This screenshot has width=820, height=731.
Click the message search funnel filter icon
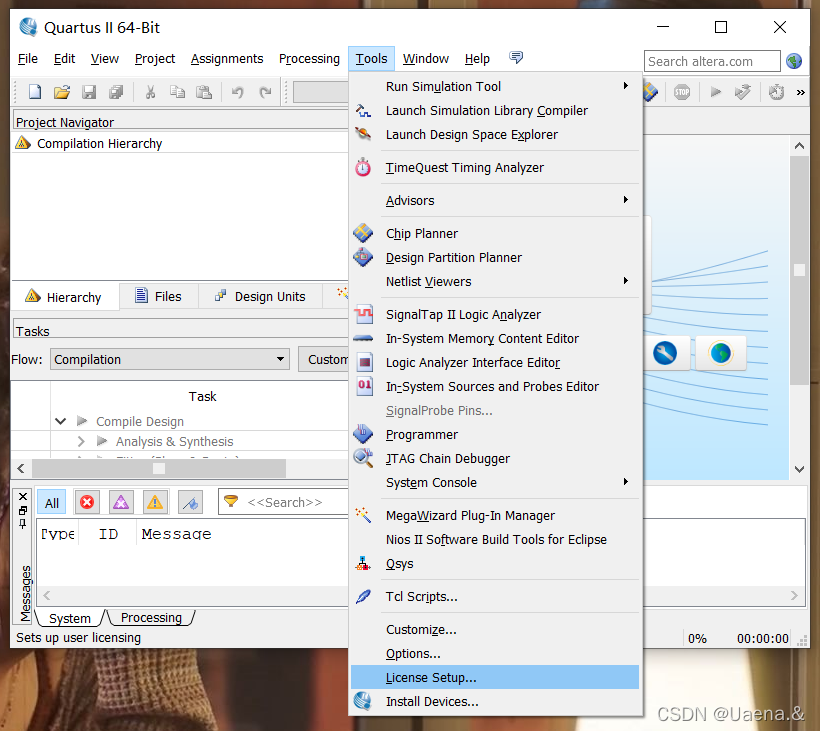(x=231, y=501)
